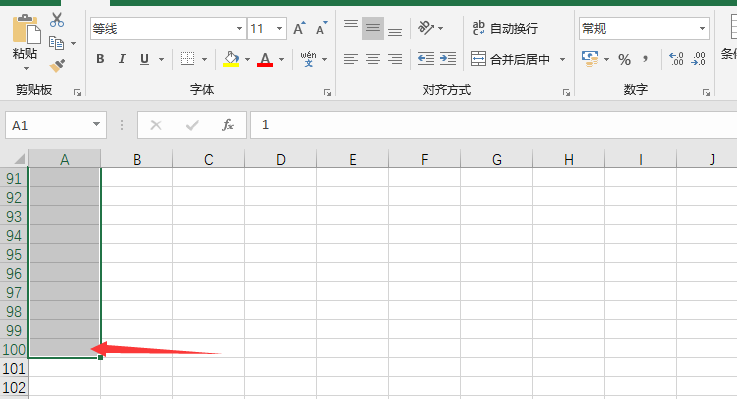This screenshot has width=737, height=399.
Task: Open font color palette arrow
Action: pyautogui.click(x=282, y=59)
